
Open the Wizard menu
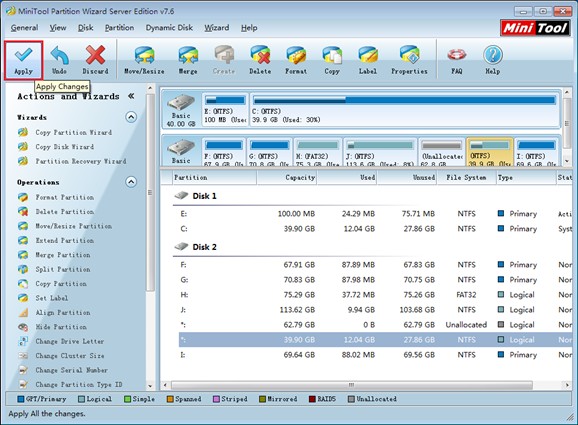[217, 28]
